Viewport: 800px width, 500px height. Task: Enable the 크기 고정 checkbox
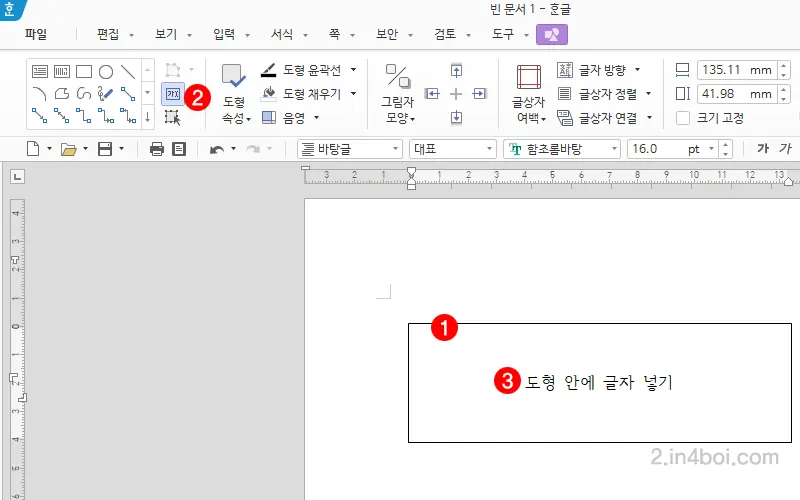(x=683, y=118)
